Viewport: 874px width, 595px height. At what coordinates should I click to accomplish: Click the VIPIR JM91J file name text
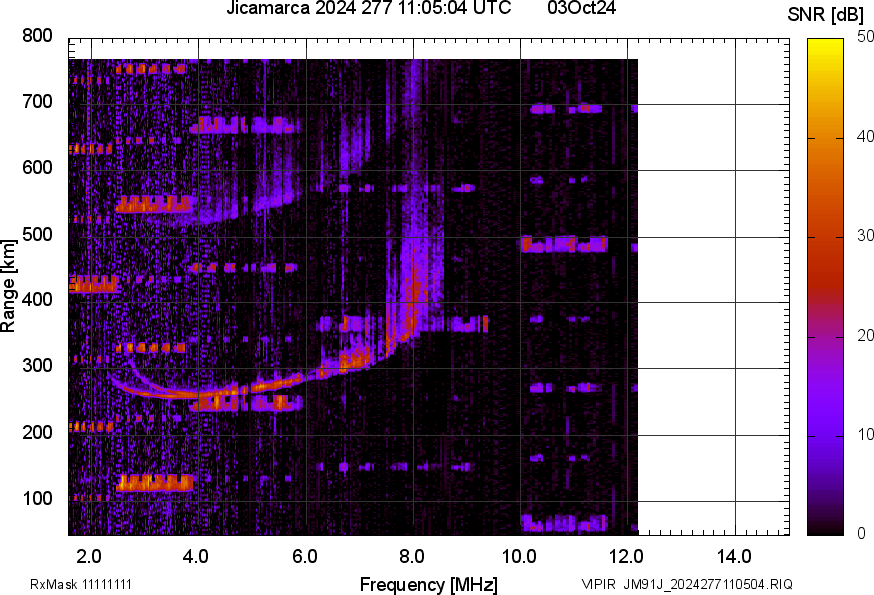687,584
